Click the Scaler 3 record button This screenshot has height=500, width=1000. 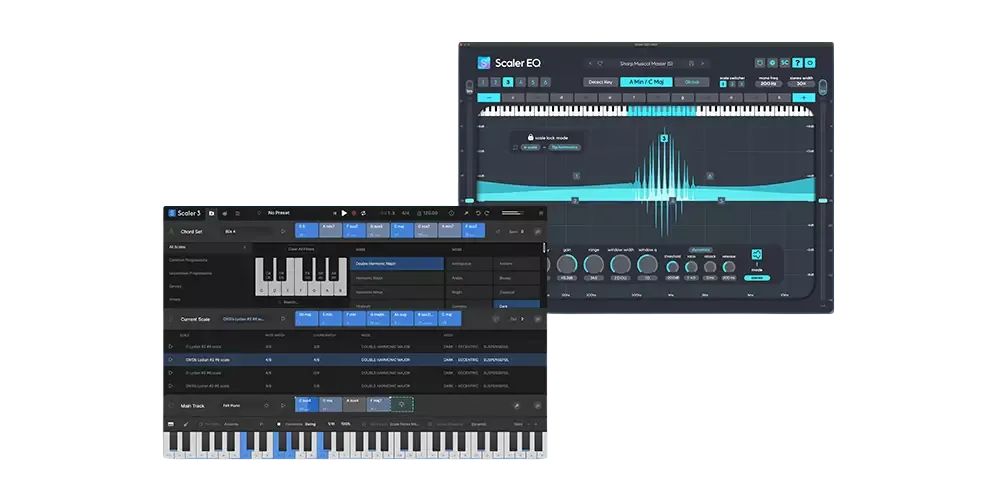[354, 213]
